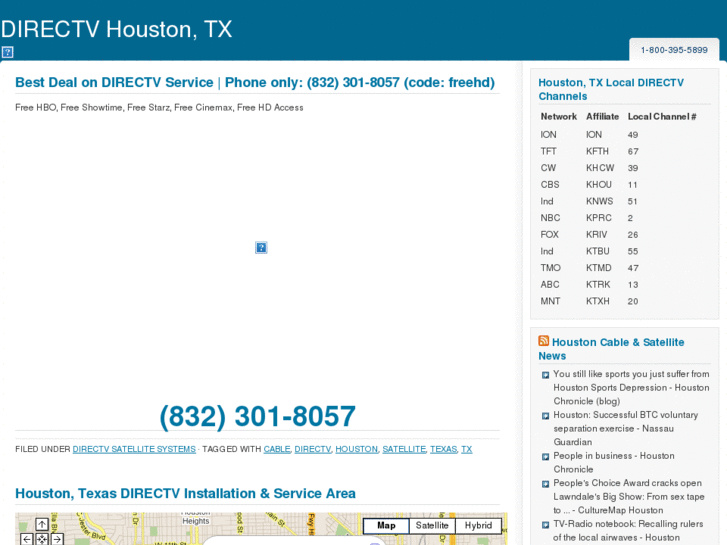Click the KFTH affiliate cell
Image resolution: width=727 pixels, height=545 pixels.
coord(597,151)
